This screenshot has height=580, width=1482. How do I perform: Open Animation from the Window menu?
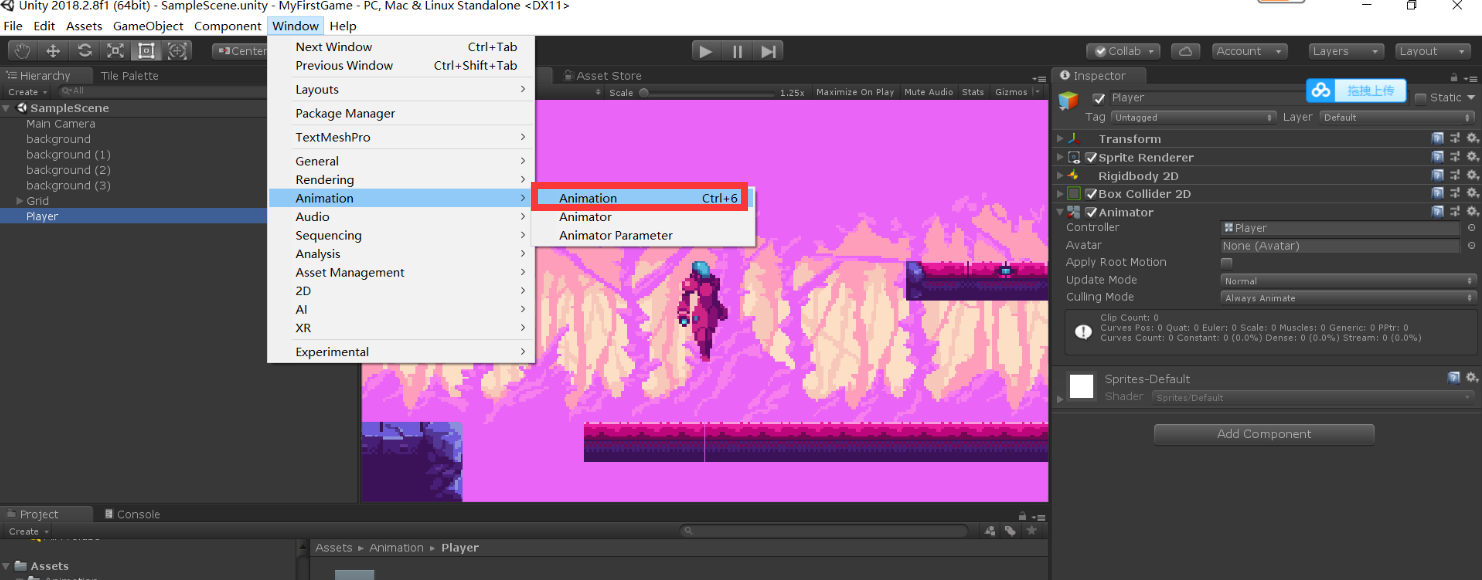coord(588,197)
